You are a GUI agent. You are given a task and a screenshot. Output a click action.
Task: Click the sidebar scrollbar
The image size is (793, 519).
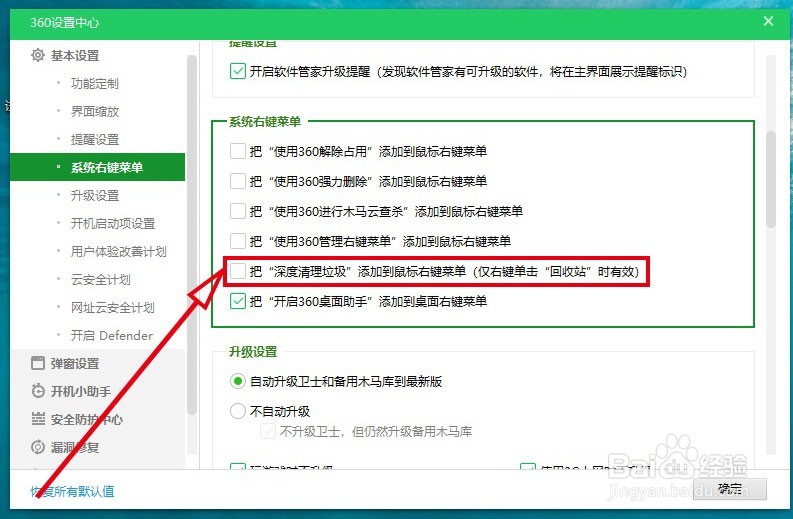192,235
